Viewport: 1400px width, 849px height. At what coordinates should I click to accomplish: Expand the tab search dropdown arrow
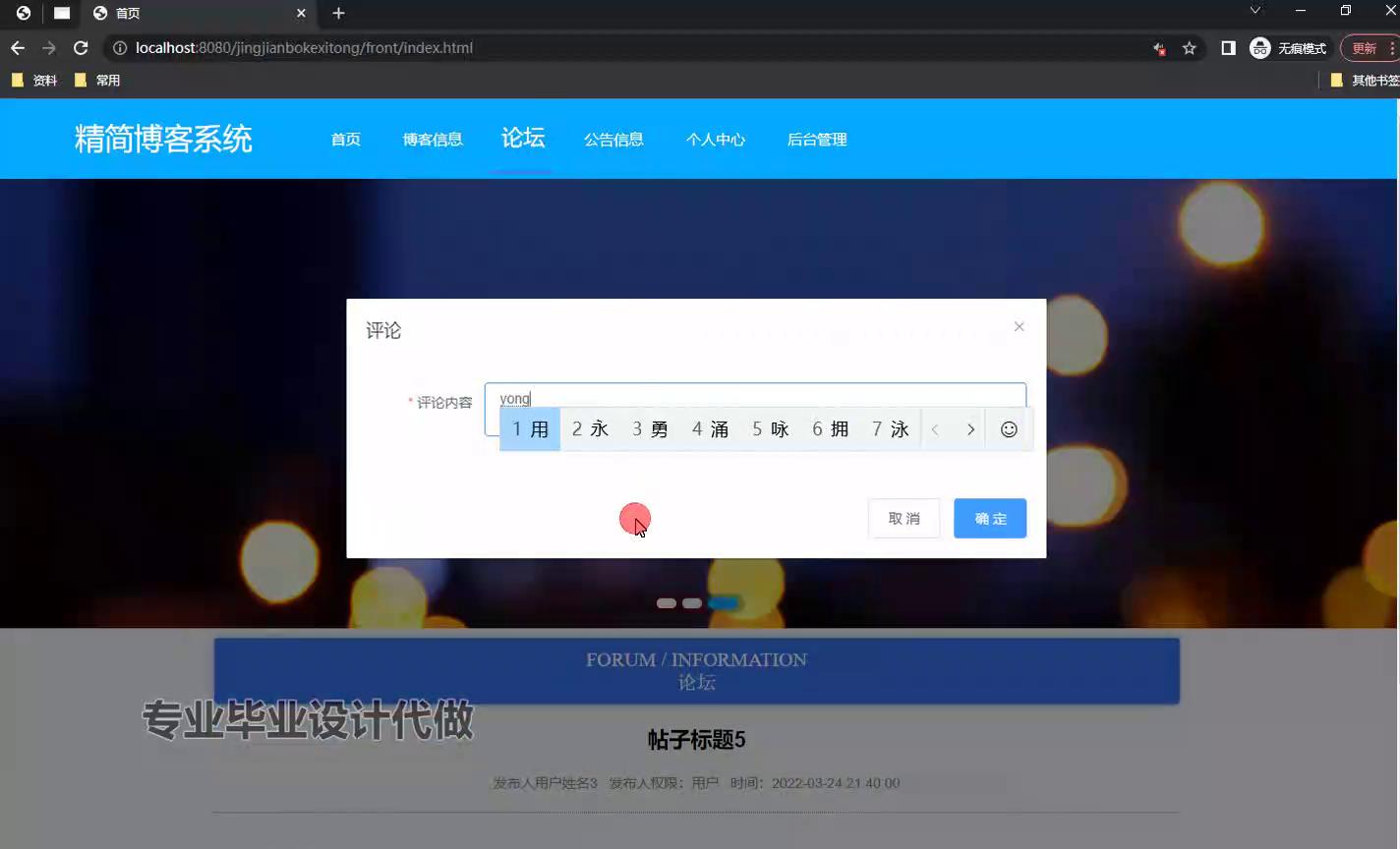coord(1254,11)
